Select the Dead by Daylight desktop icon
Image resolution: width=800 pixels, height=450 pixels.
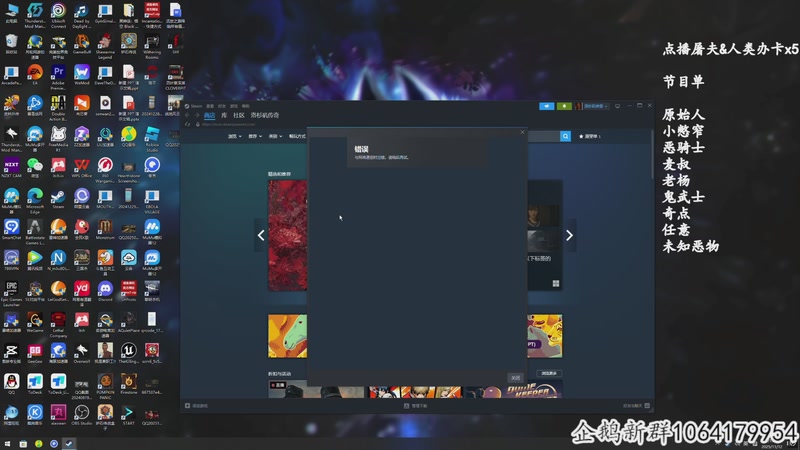(82, 15)
